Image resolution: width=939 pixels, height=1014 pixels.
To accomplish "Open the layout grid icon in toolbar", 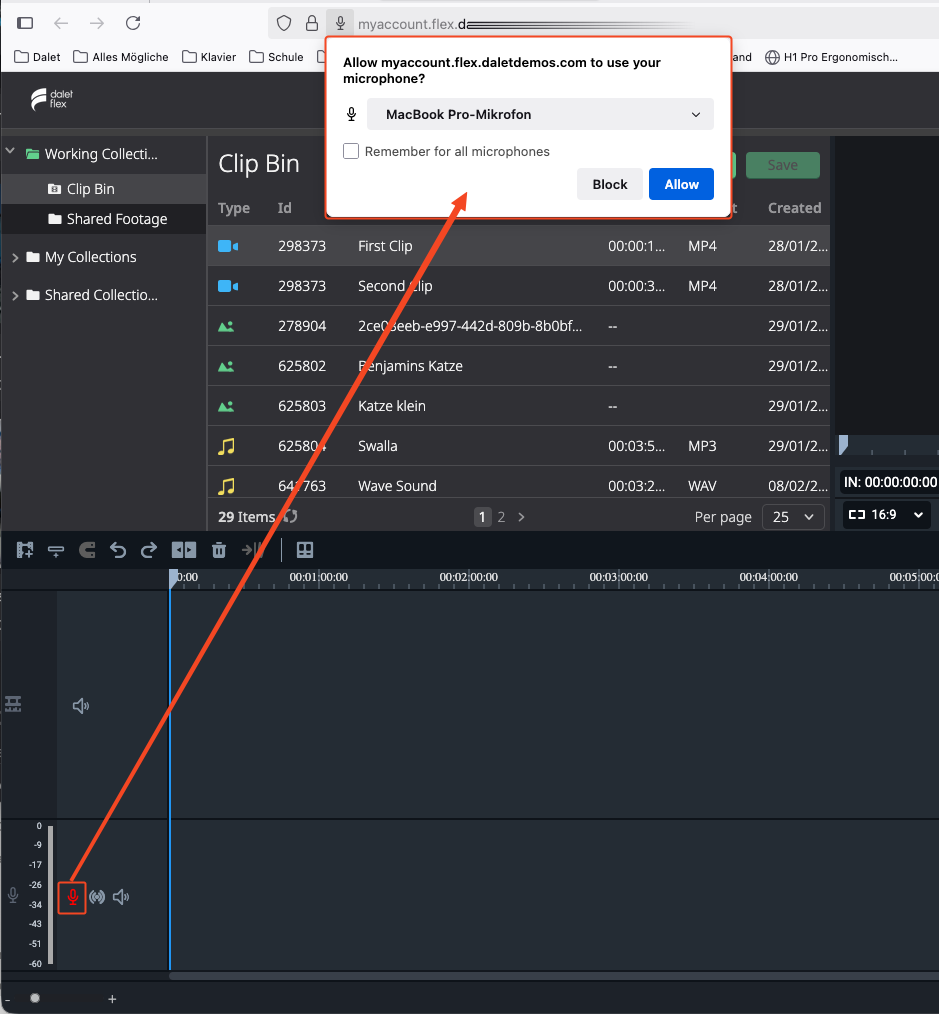I will click(x=305, y=550).
